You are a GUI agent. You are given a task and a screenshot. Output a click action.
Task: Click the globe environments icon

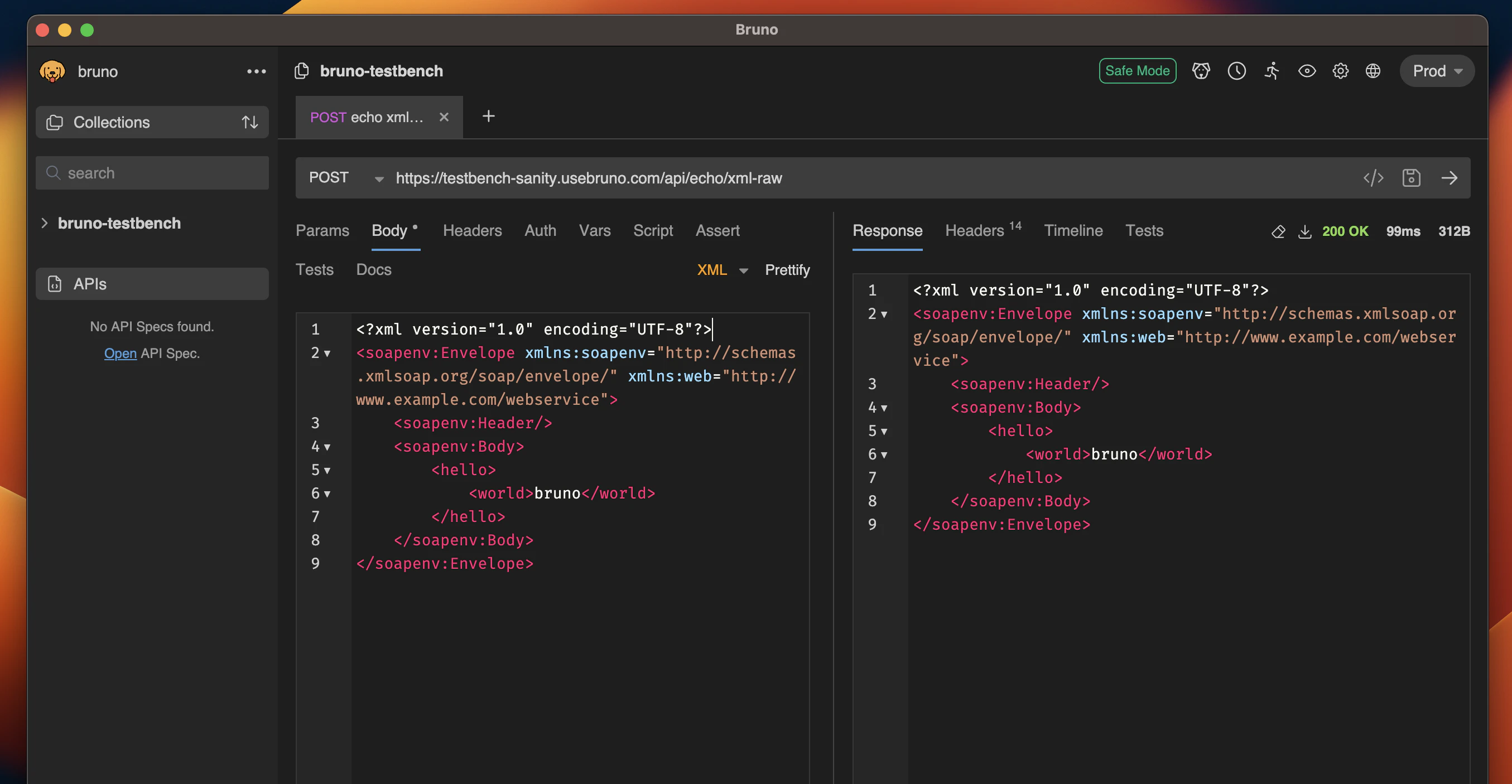pyautogui.click(x=1374, y=70)
